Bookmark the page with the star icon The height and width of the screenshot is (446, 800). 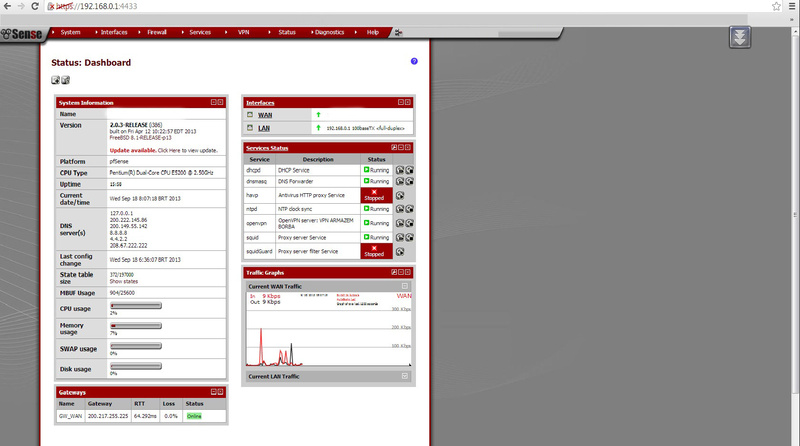(776, 6)
